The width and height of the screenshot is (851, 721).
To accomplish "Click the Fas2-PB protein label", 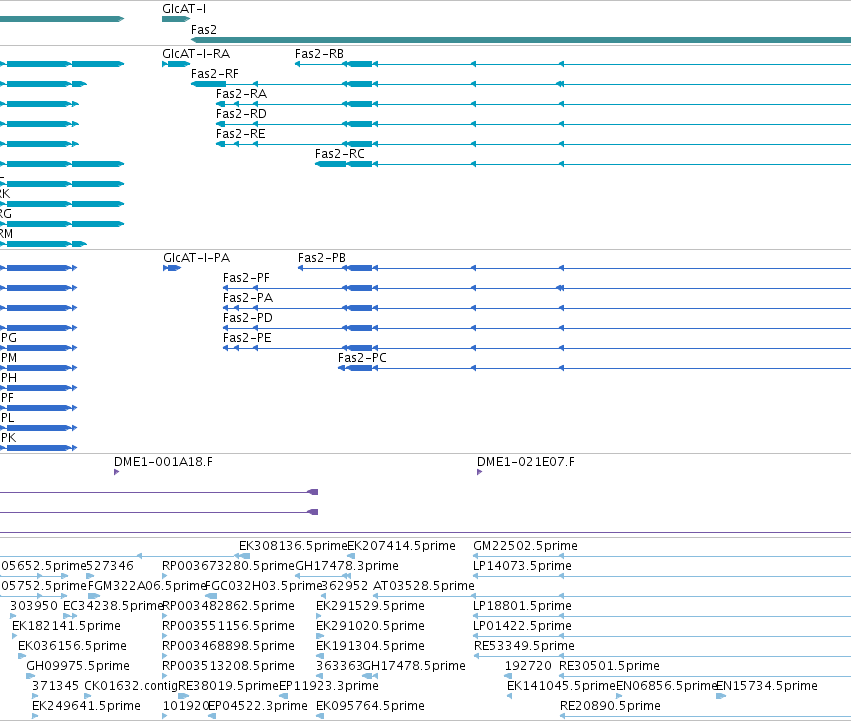I will 322,258.
